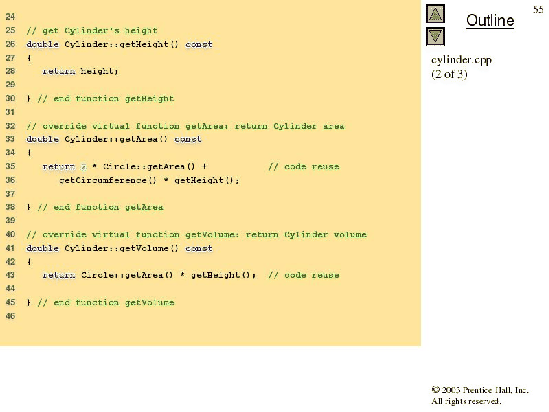Click the opening brace on line 42

point(29,261)
